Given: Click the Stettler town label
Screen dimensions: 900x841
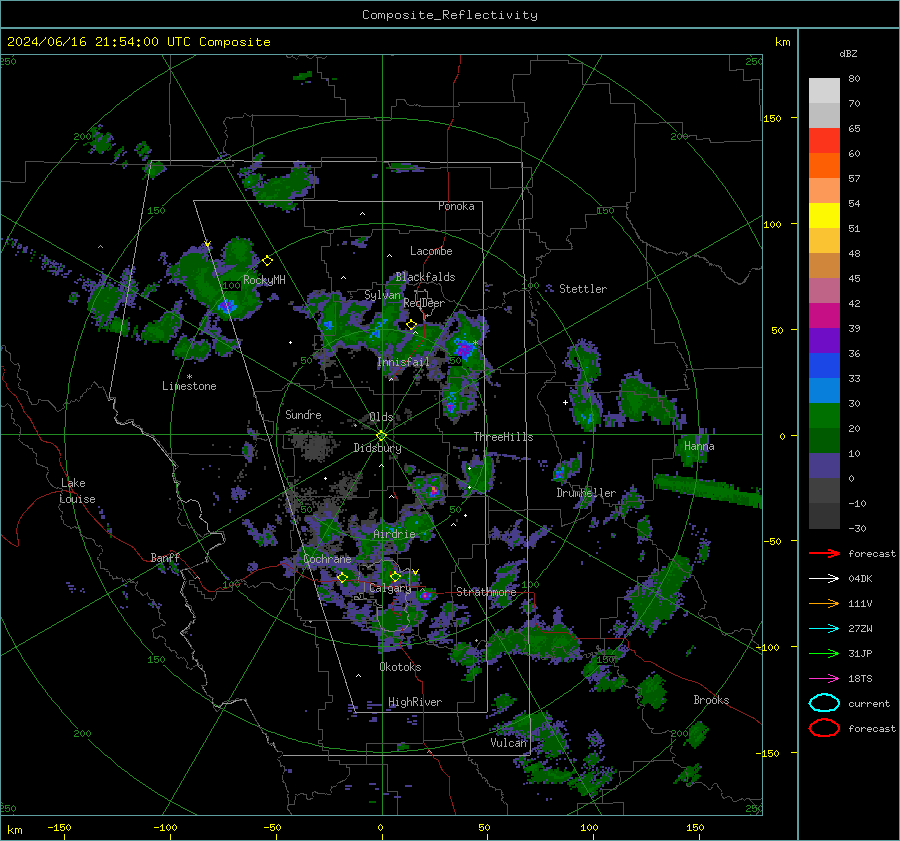Looking at the screenshot, I should pos(583,289).
